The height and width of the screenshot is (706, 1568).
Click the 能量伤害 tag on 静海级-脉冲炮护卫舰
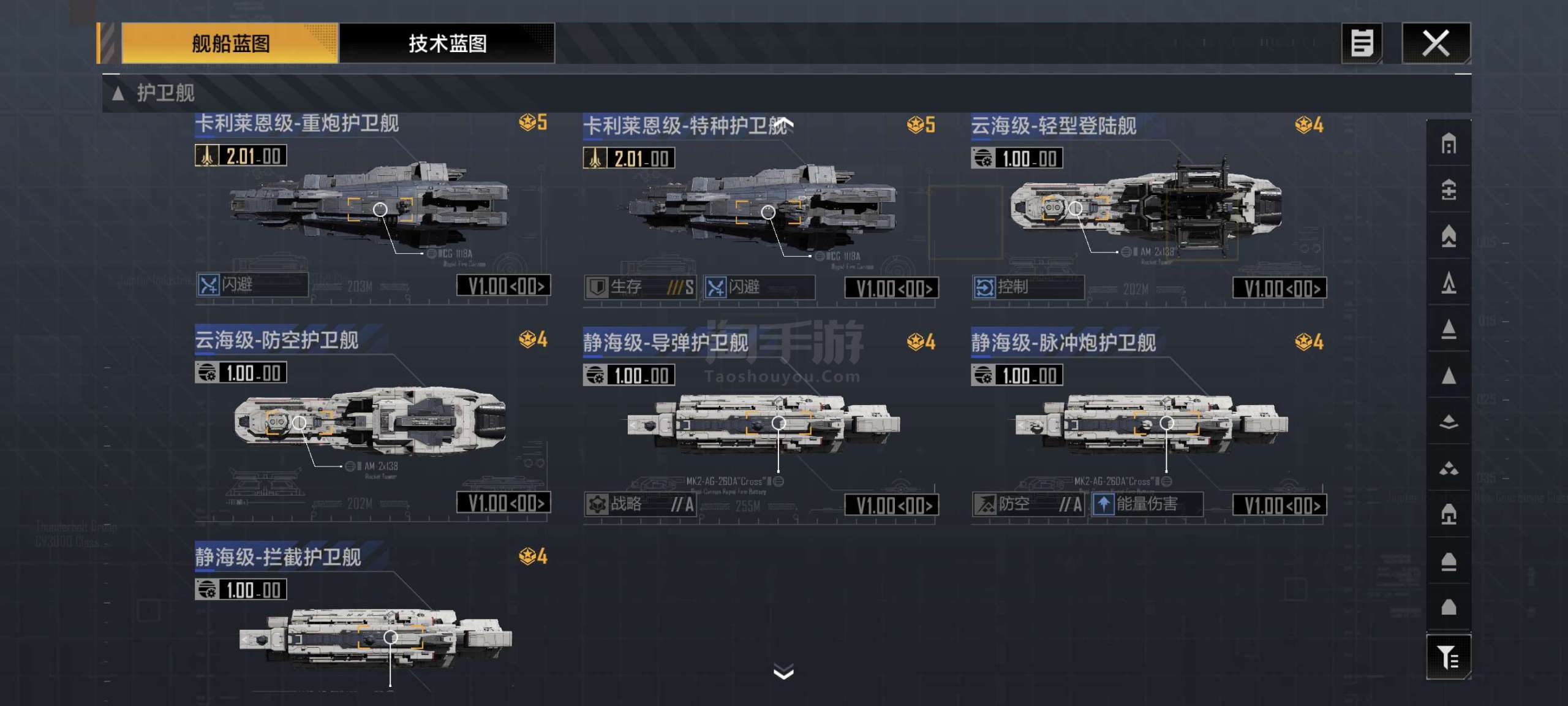pos(1147,504)
